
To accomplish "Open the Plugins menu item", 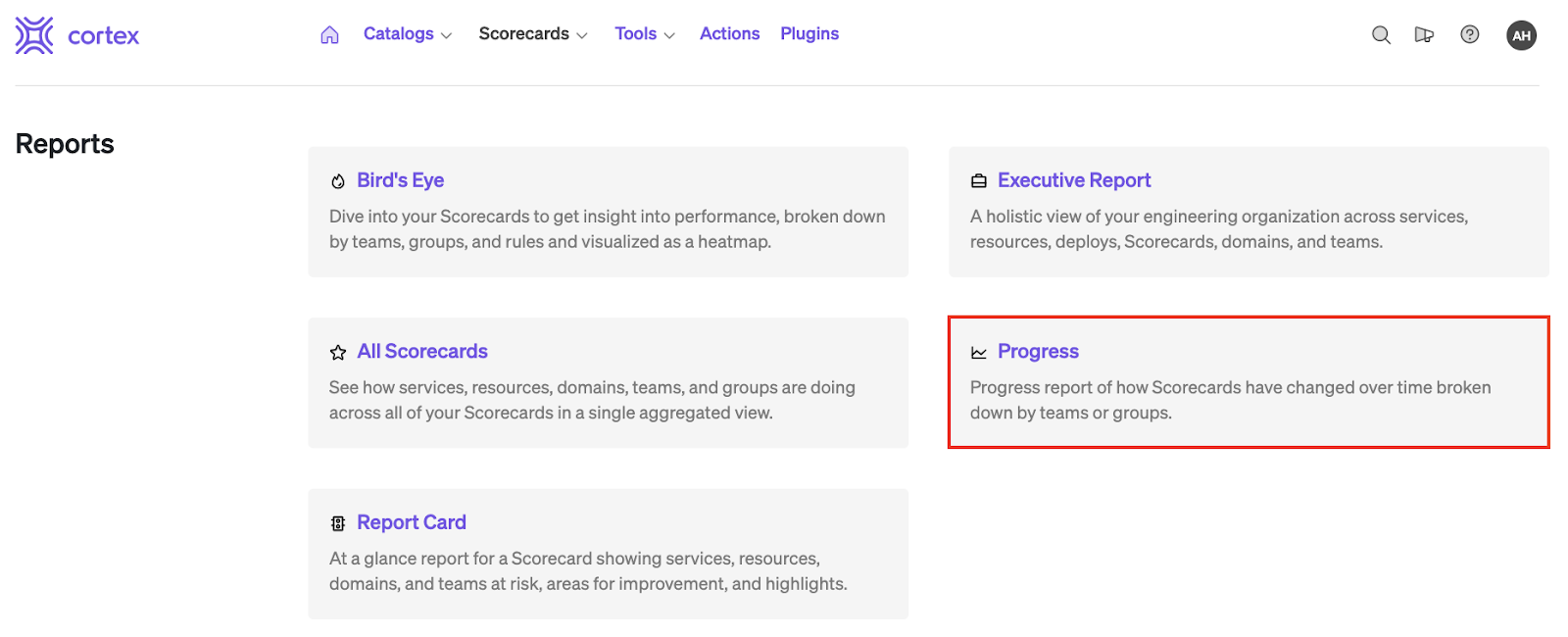I will click(x=808, y=34).
